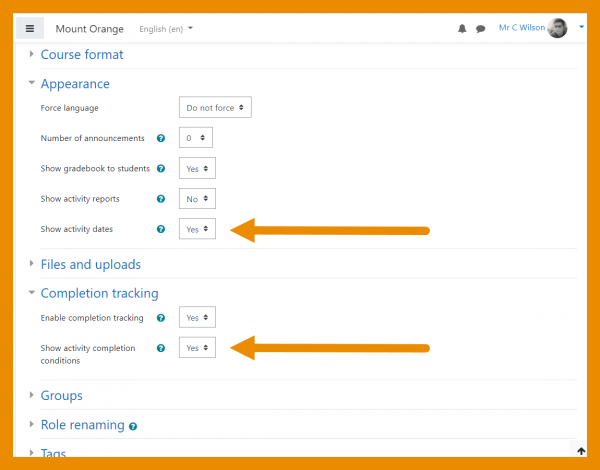This screenshot has width=600, height=470.
Task: Click help icon for Number of announcements
Action: point(161,138)
